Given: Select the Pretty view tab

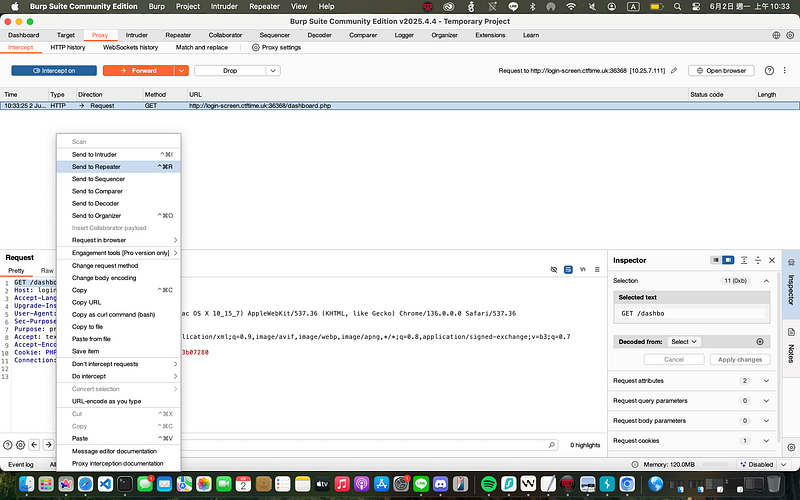Looking at the screenshot, I should point(16,270).
